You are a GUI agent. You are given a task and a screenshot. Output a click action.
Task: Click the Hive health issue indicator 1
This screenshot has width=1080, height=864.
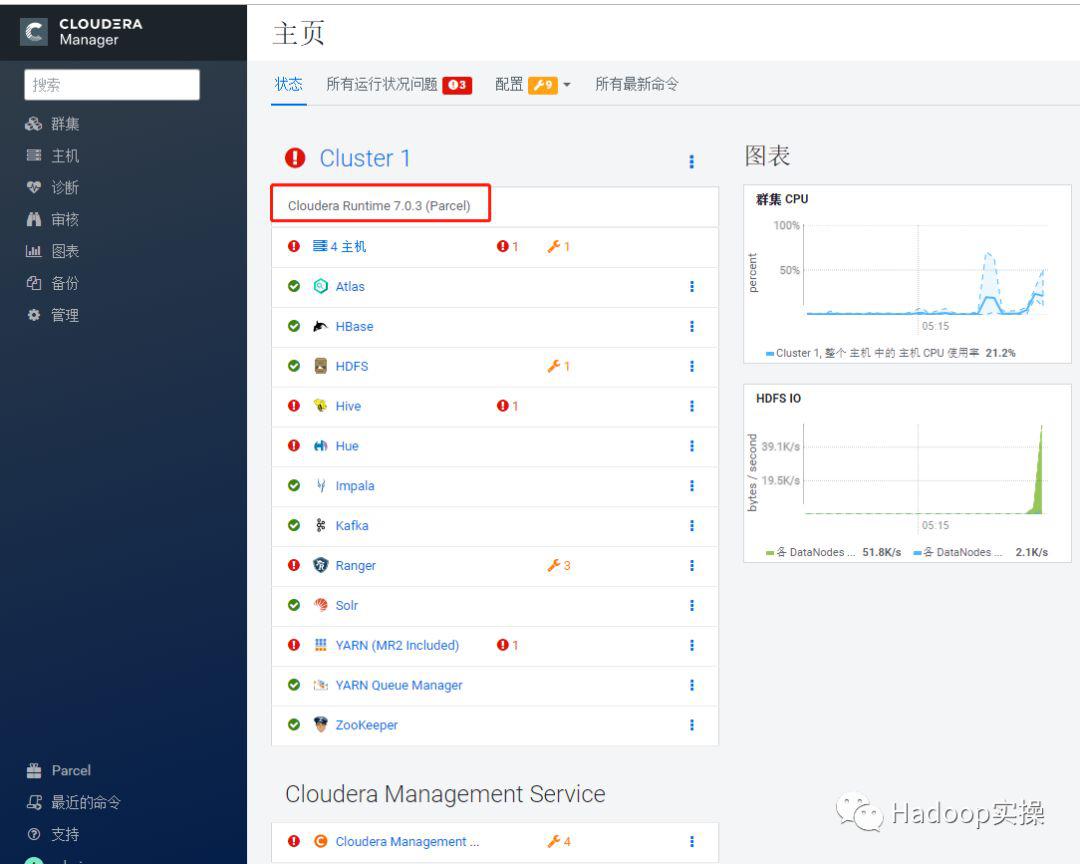click(507, 406)
